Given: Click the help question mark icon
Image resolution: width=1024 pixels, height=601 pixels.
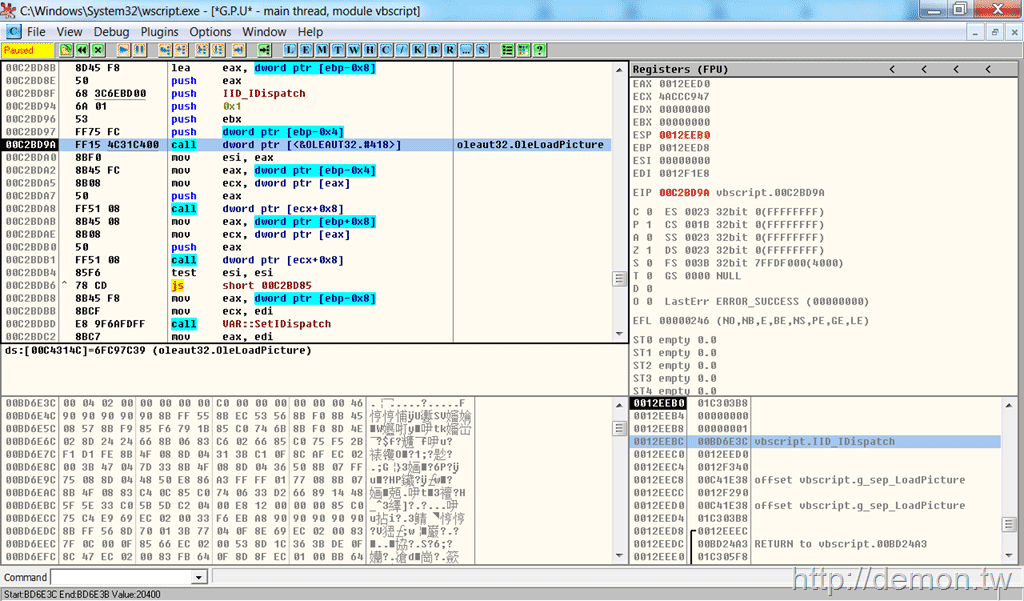Looking at the screenshot, I should (539, 49).
